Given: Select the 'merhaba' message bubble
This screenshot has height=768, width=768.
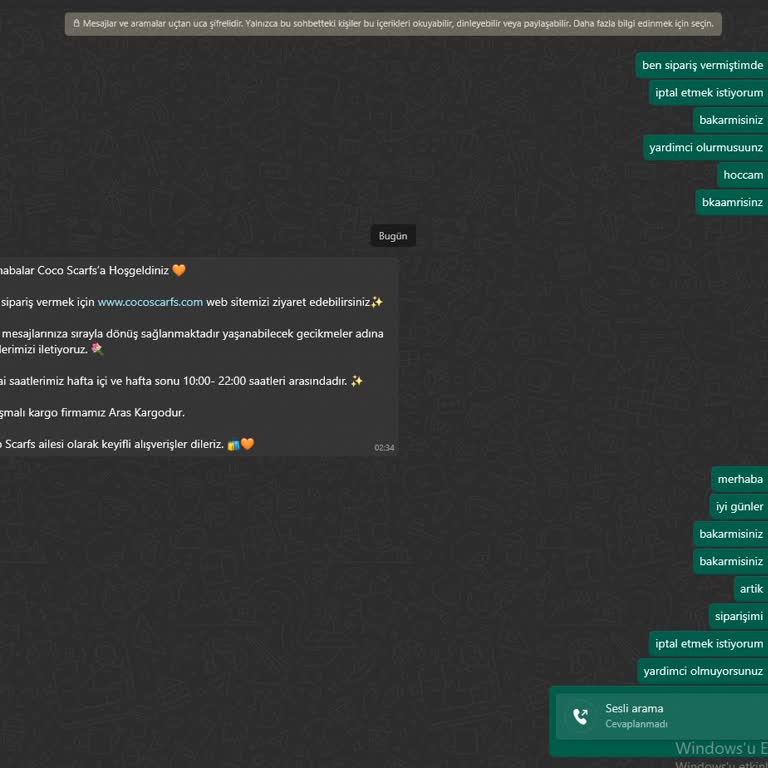Looking at the screenshot, I should pyautogui.click(x=740, y=479).
